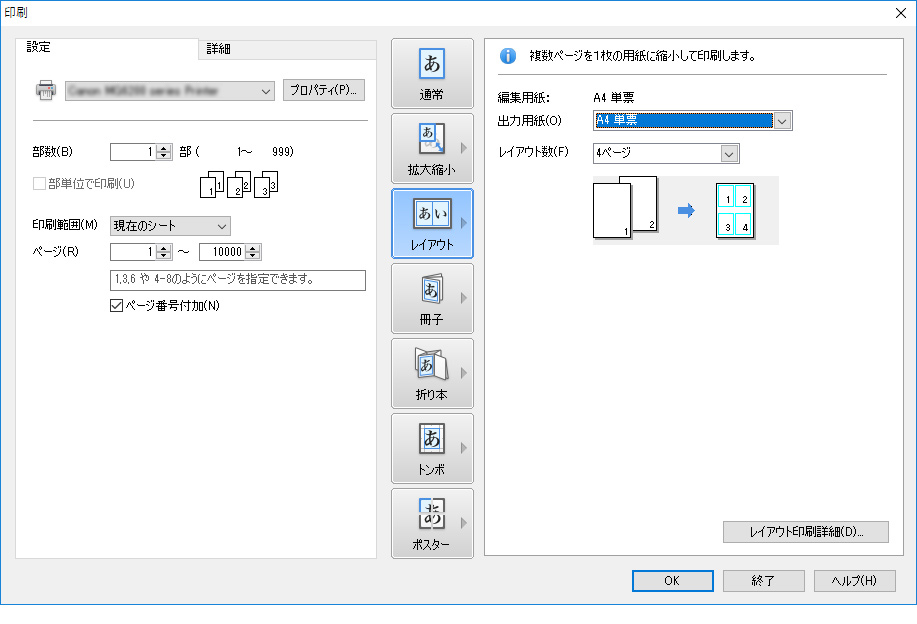Switch to the 詳細 tab

[x=218, y=49]
